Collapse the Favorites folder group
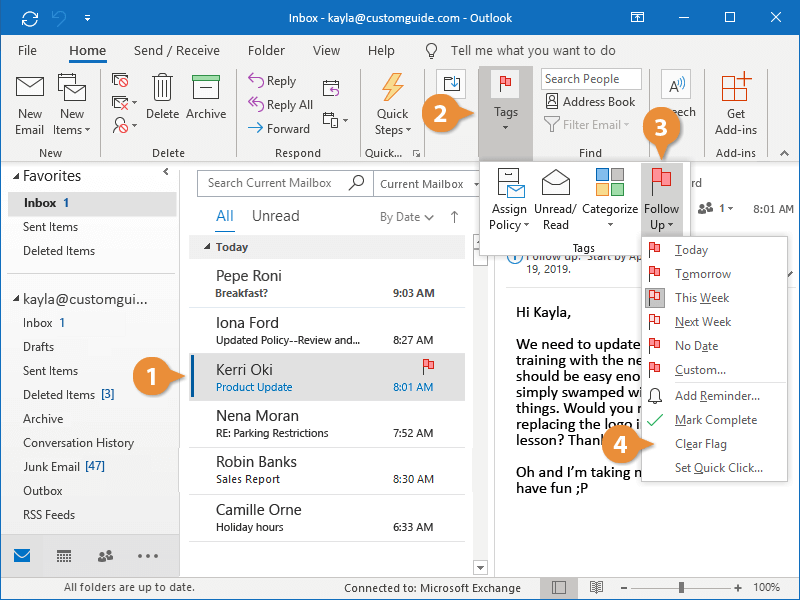This screenshot has height=600, width=800. 15,176
